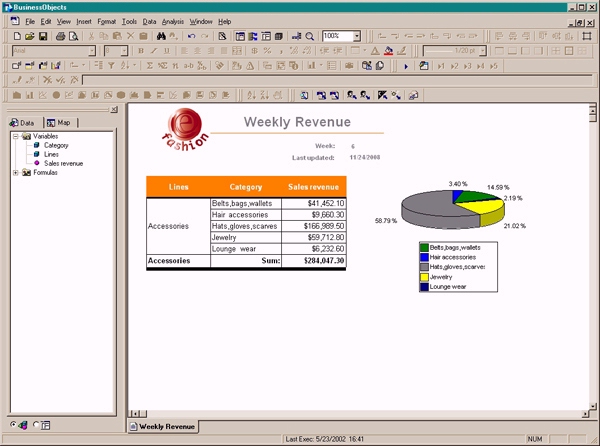Viewport: 600px width, 446px height.
Task: Click the Undo arrow icon
Action: [191, 36]
